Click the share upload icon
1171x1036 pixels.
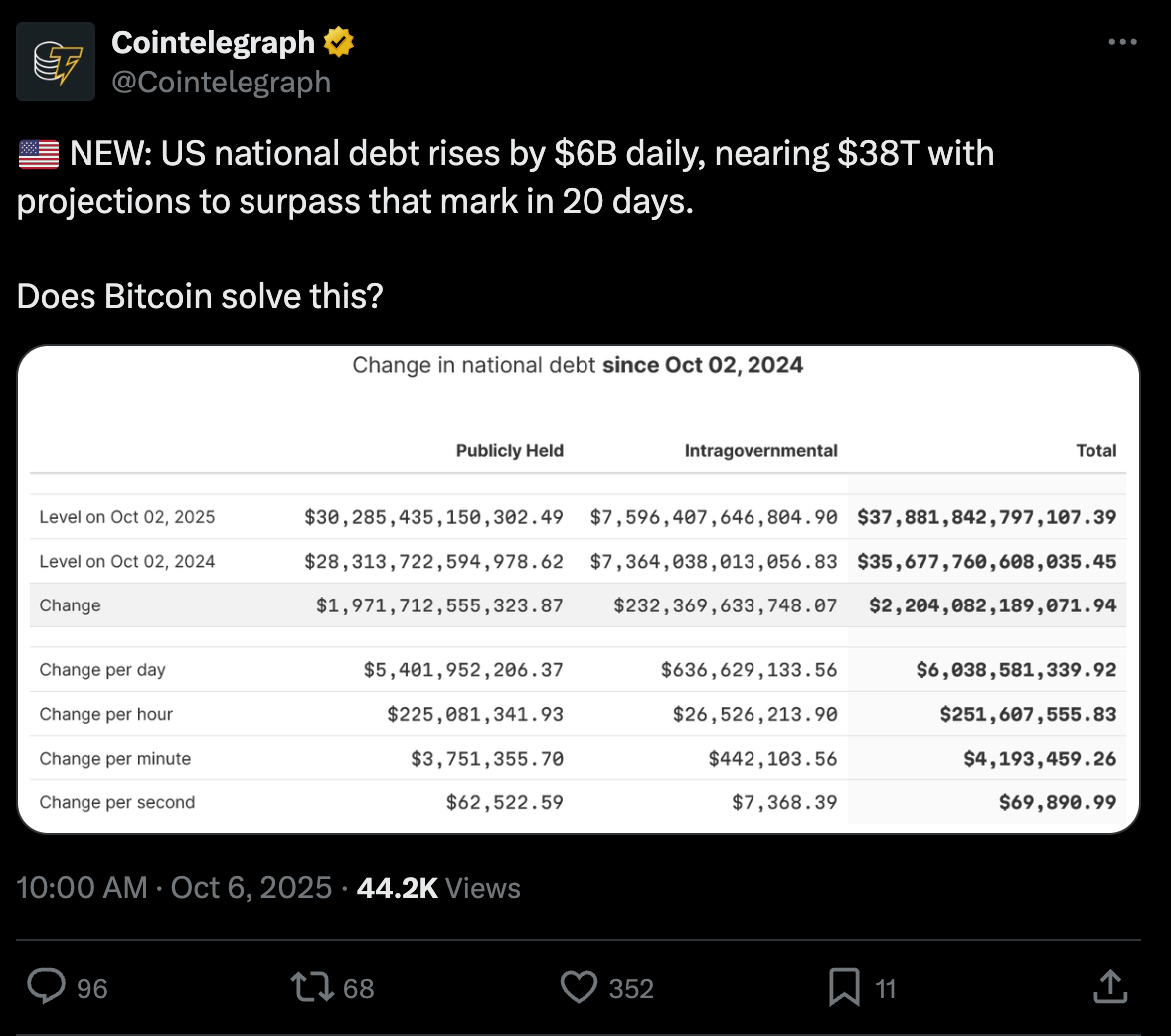1109,987
